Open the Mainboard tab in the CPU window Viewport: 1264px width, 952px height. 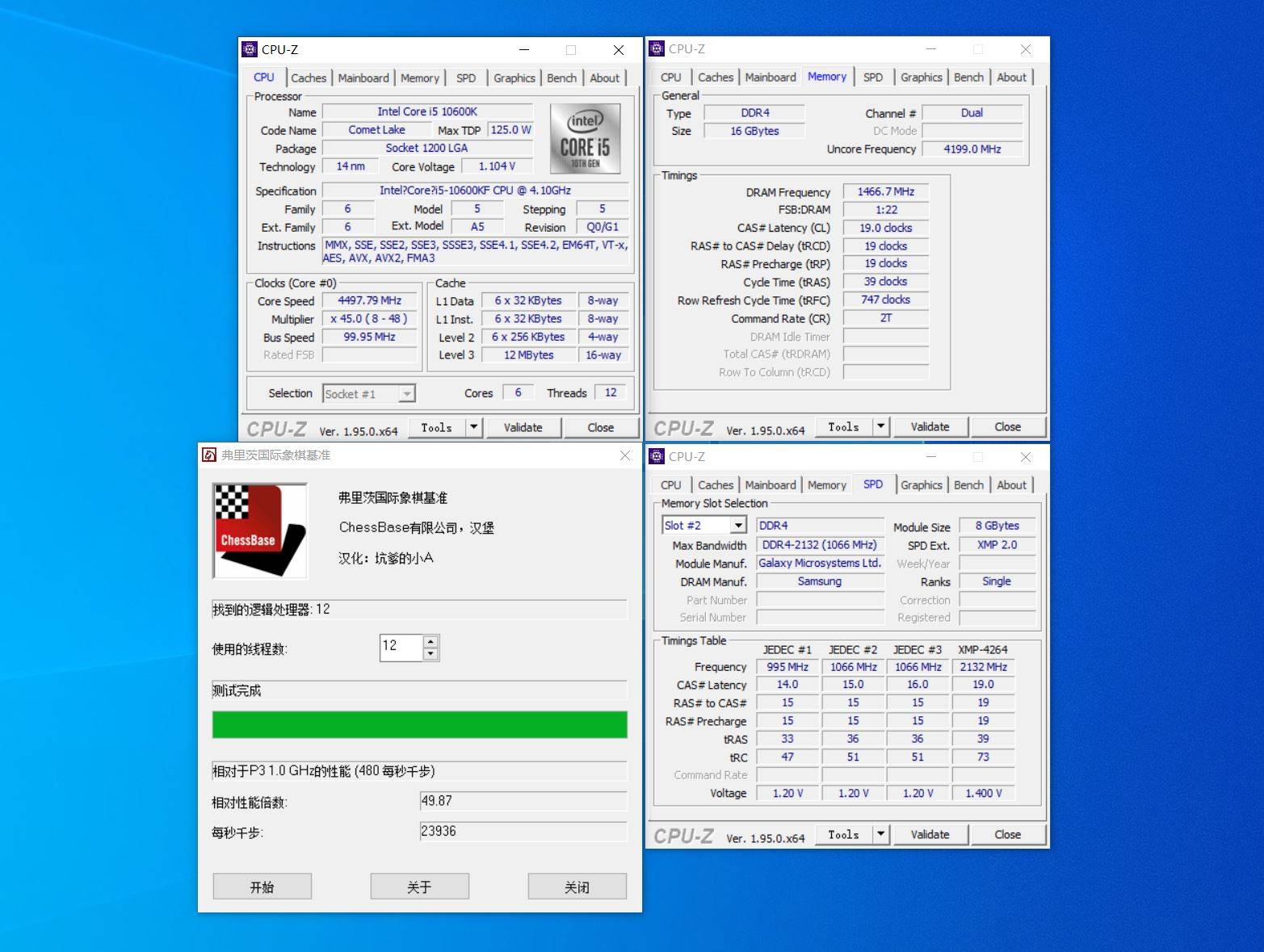(363, 78)
